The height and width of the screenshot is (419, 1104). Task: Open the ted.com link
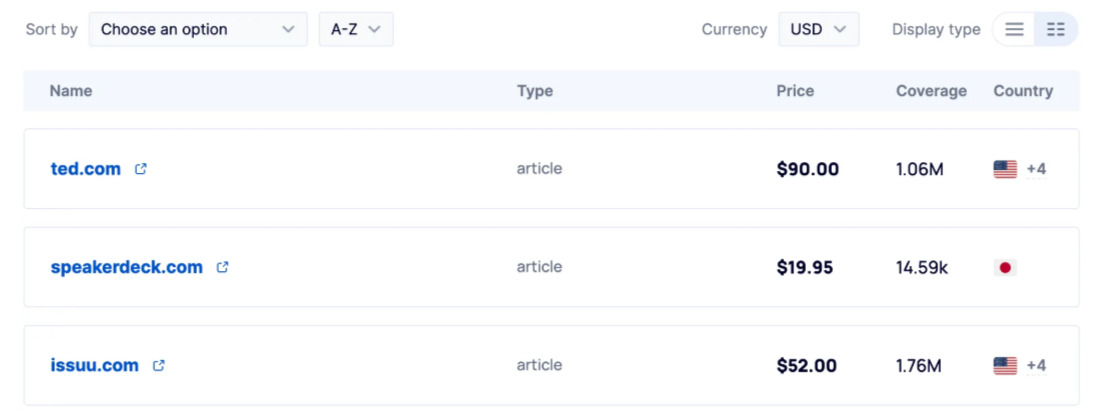pyautogui.click(x=86, y=169)
